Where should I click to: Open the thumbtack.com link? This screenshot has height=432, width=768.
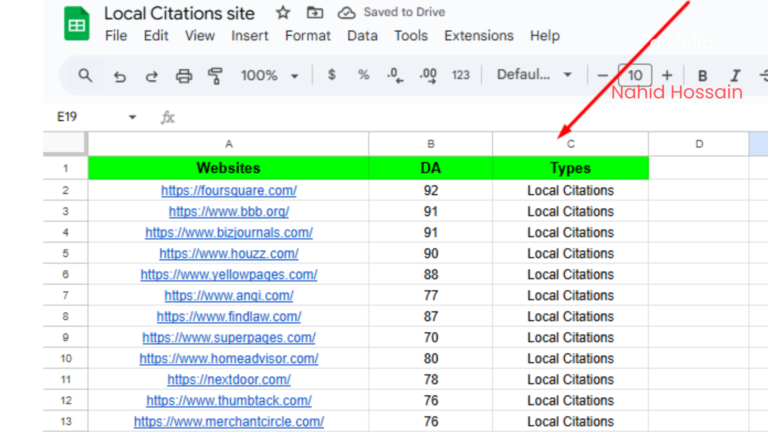[x=229, y=401]
